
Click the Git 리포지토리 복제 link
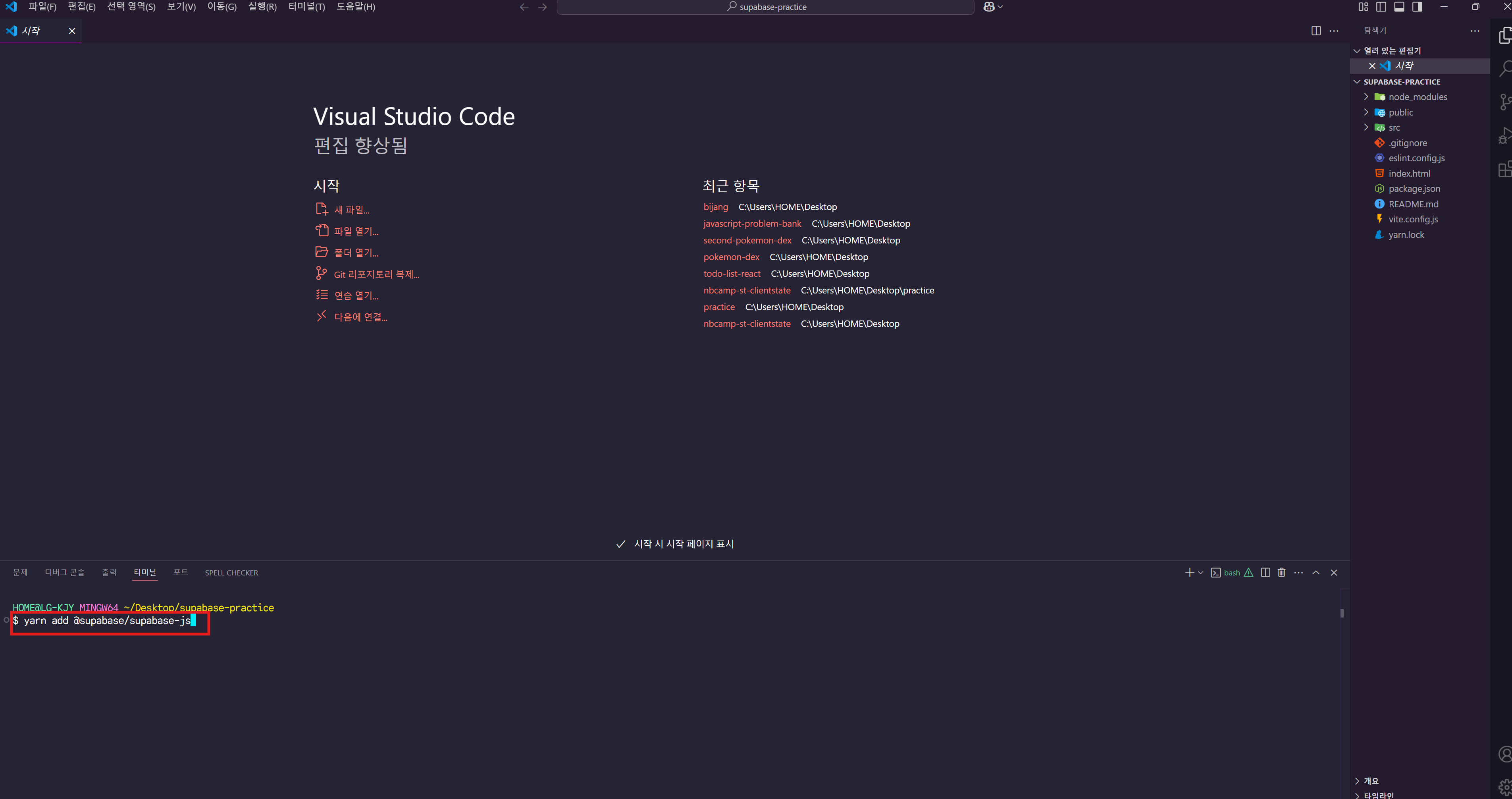click(376, 274)
